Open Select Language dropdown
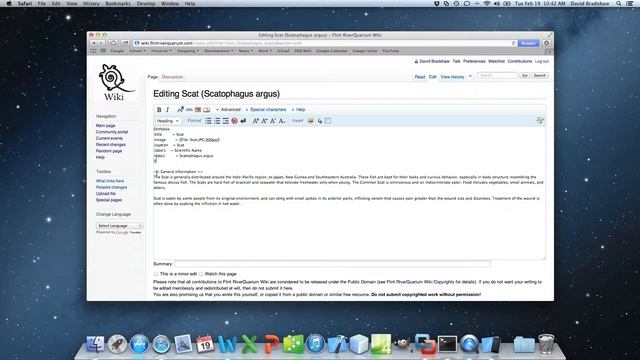640x360 pixels. (119, 226)
